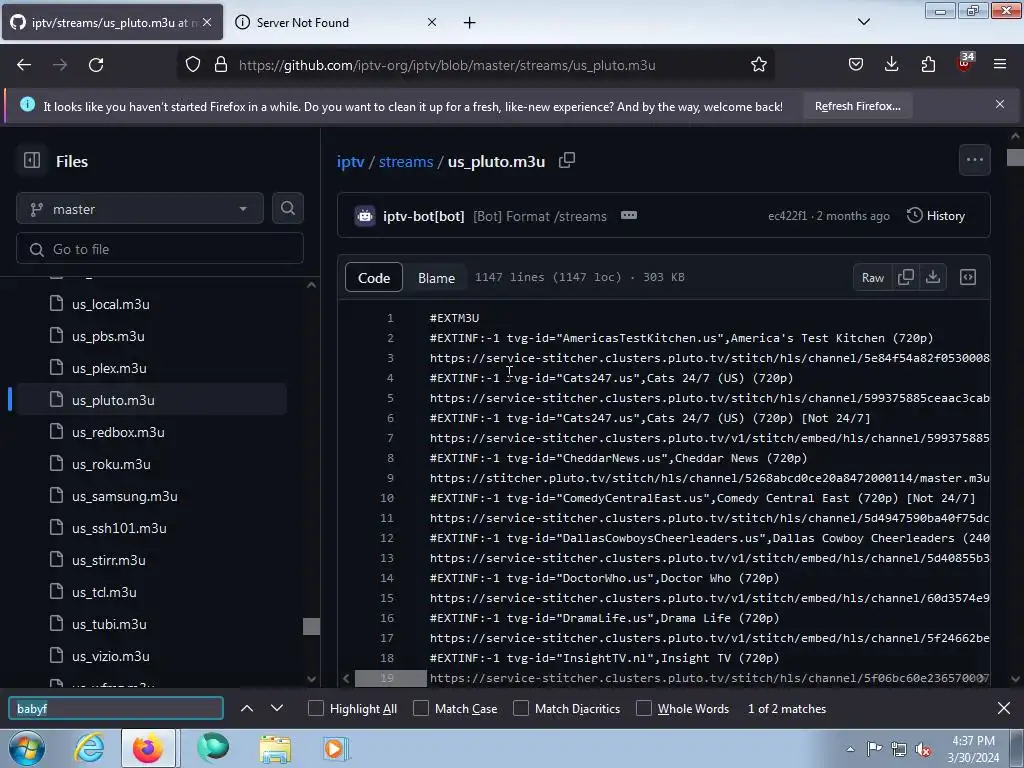Open the Windows Start button
Image resolution: width=1024 pixels, height=768 pixels.
(x=27, y=748)
